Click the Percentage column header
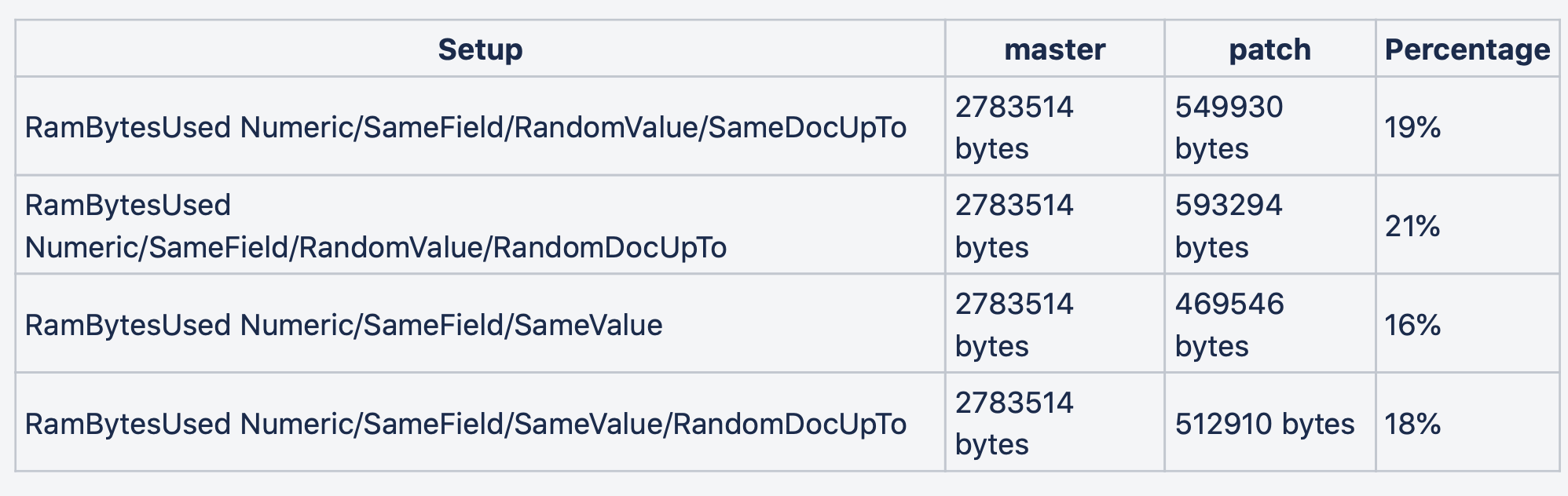This screenshot has width=1568, height=496. tap(1467, 49)
